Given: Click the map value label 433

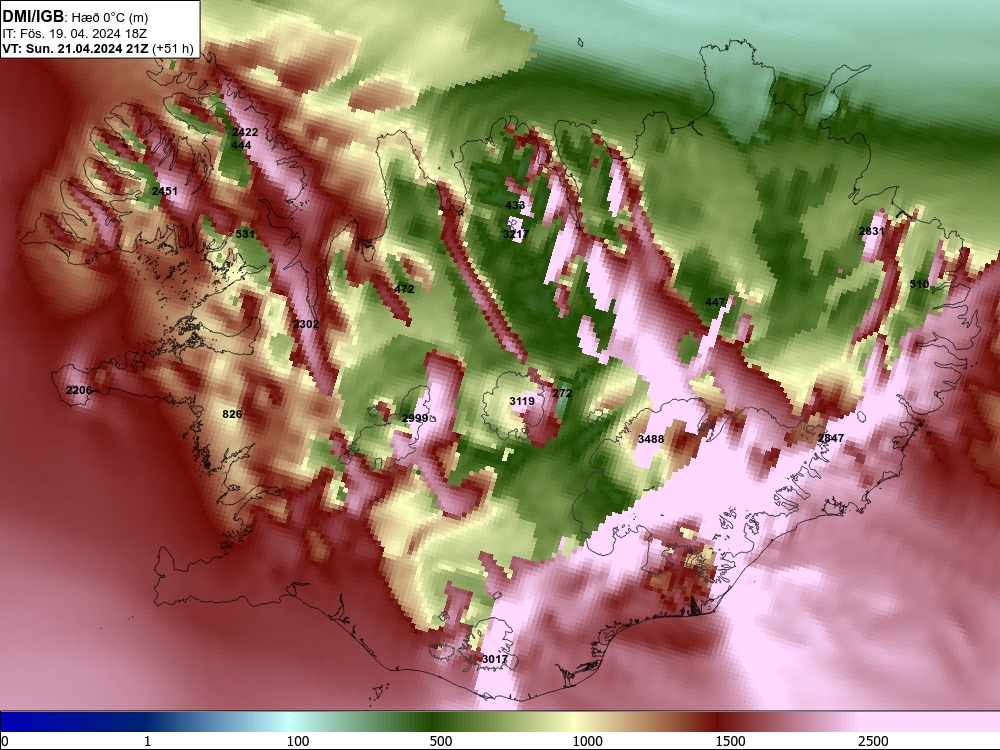Looking at the screenshot, I should (515, 205).
